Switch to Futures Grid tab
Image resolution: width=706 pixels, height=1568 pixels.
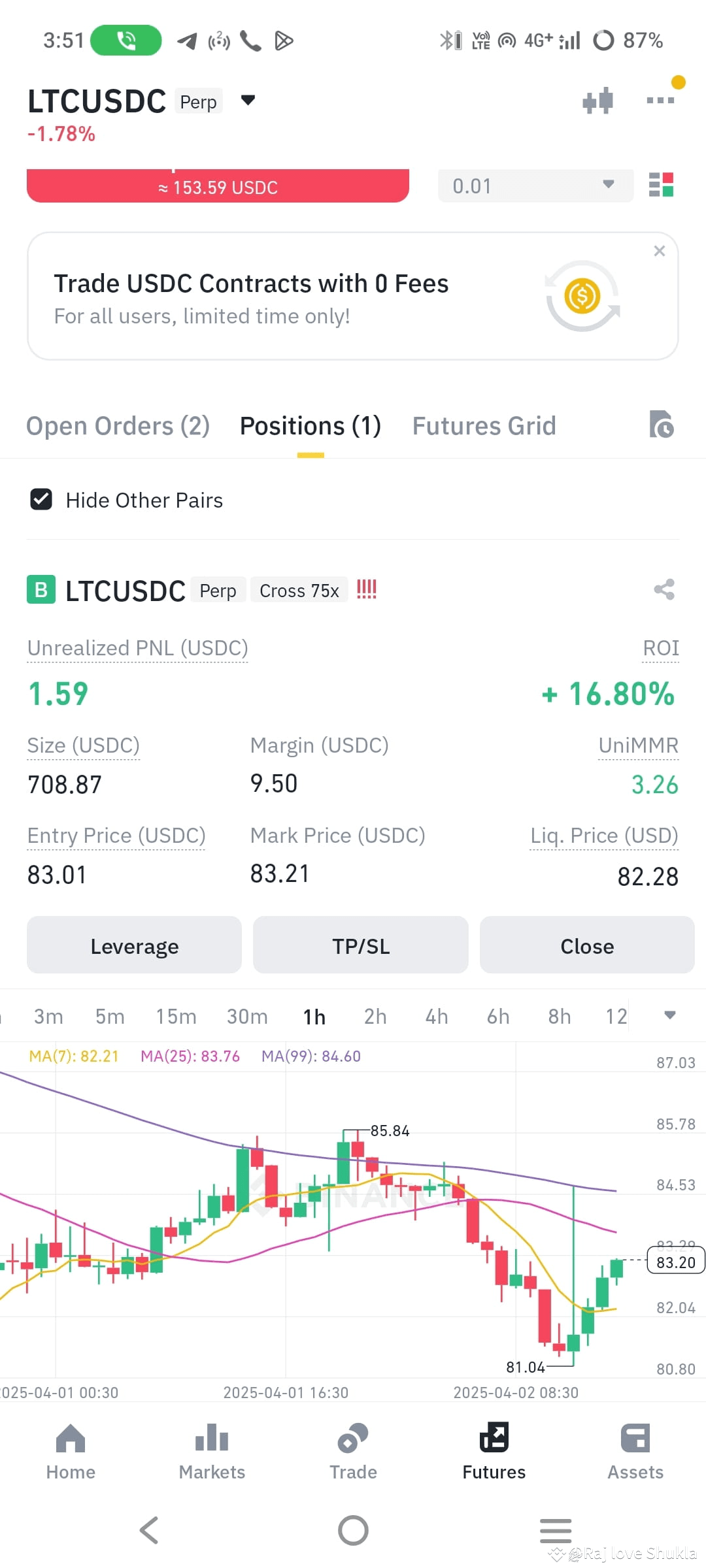click(x=483, y=425)
